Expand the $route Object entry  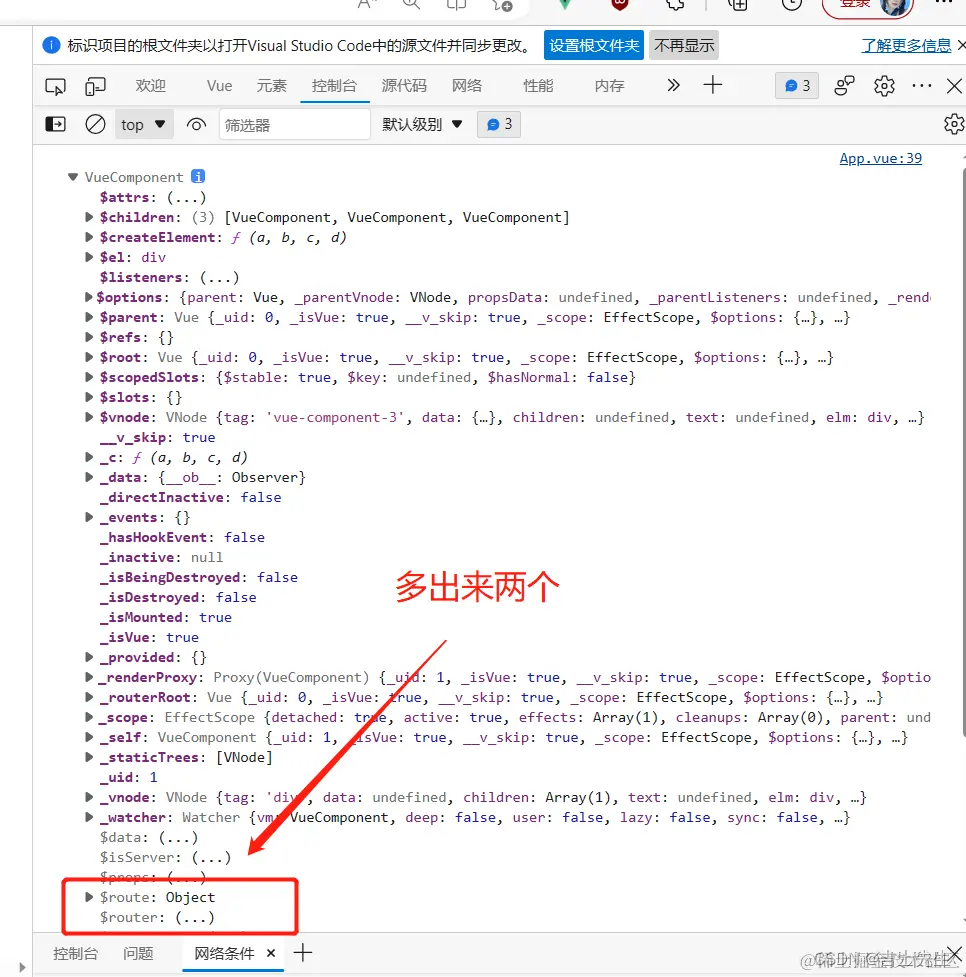coord(88,897)
